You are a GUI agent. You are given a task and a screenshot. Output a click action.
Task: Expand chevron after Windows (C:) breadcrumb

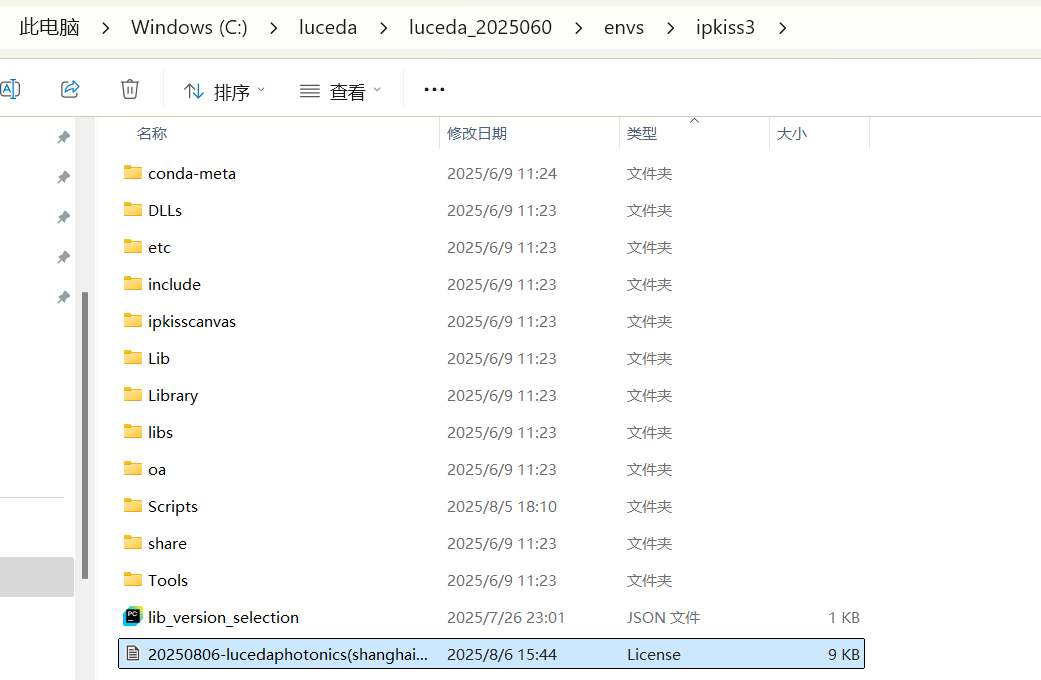click(274, 28)
